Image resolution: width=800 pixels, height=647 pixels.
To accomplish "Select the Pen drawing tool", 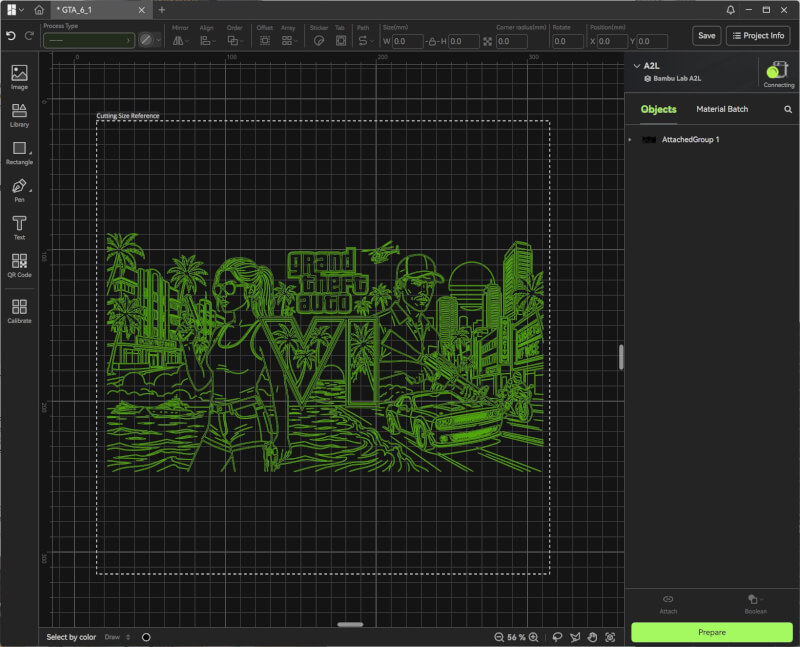I will pos(19,190).
